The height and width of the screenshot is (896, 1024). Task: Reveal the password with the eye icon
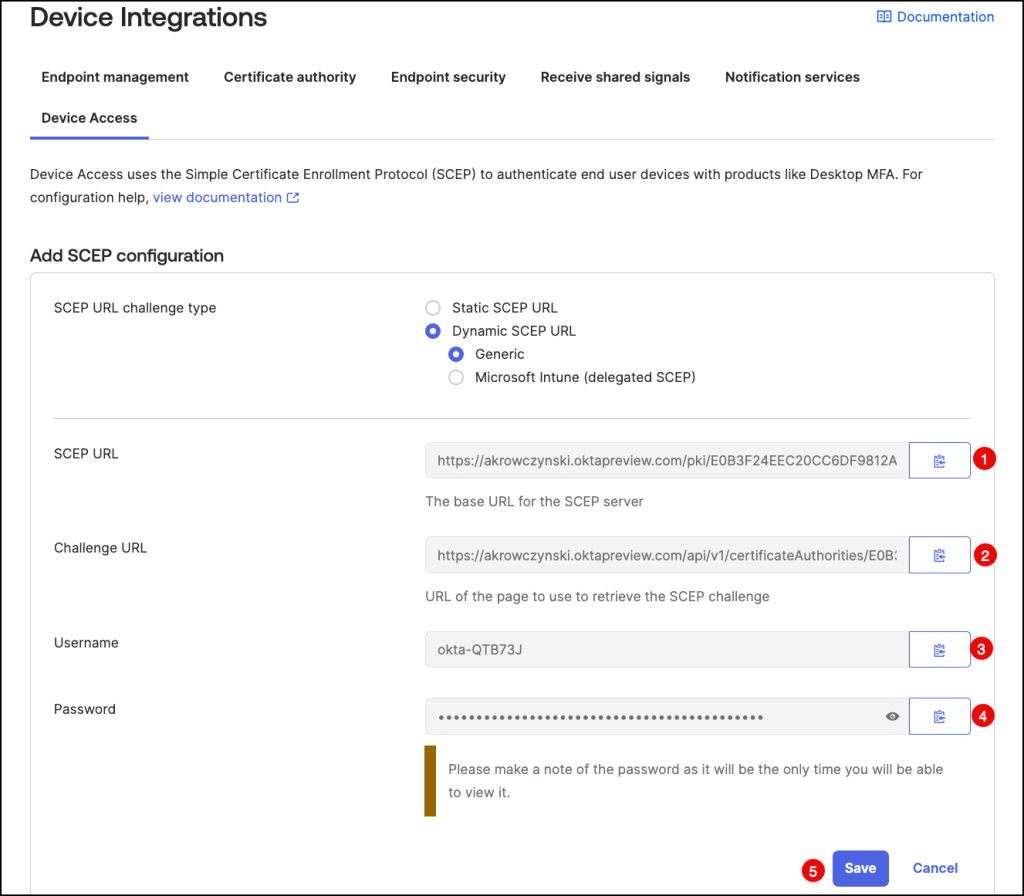coord(892,717)
